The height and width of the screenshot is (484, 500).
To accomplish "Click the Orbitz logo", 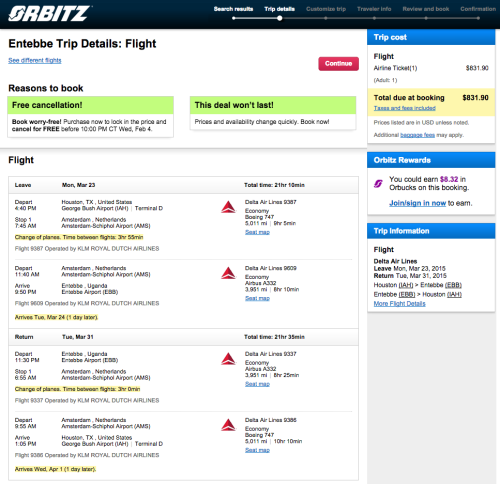I will (49, 14).
